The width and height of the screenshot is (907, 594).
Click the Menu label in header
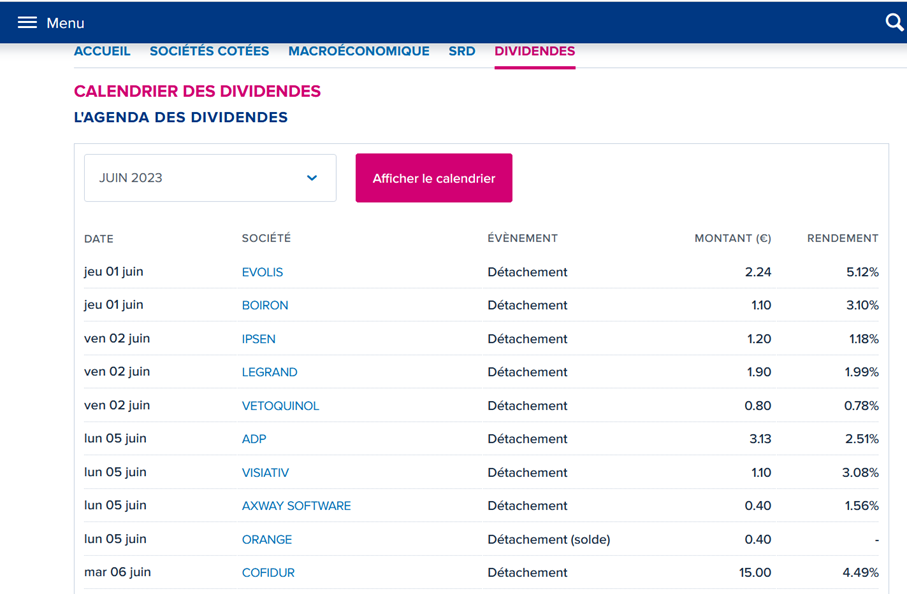pyautogui.click(x=65, y=23)
